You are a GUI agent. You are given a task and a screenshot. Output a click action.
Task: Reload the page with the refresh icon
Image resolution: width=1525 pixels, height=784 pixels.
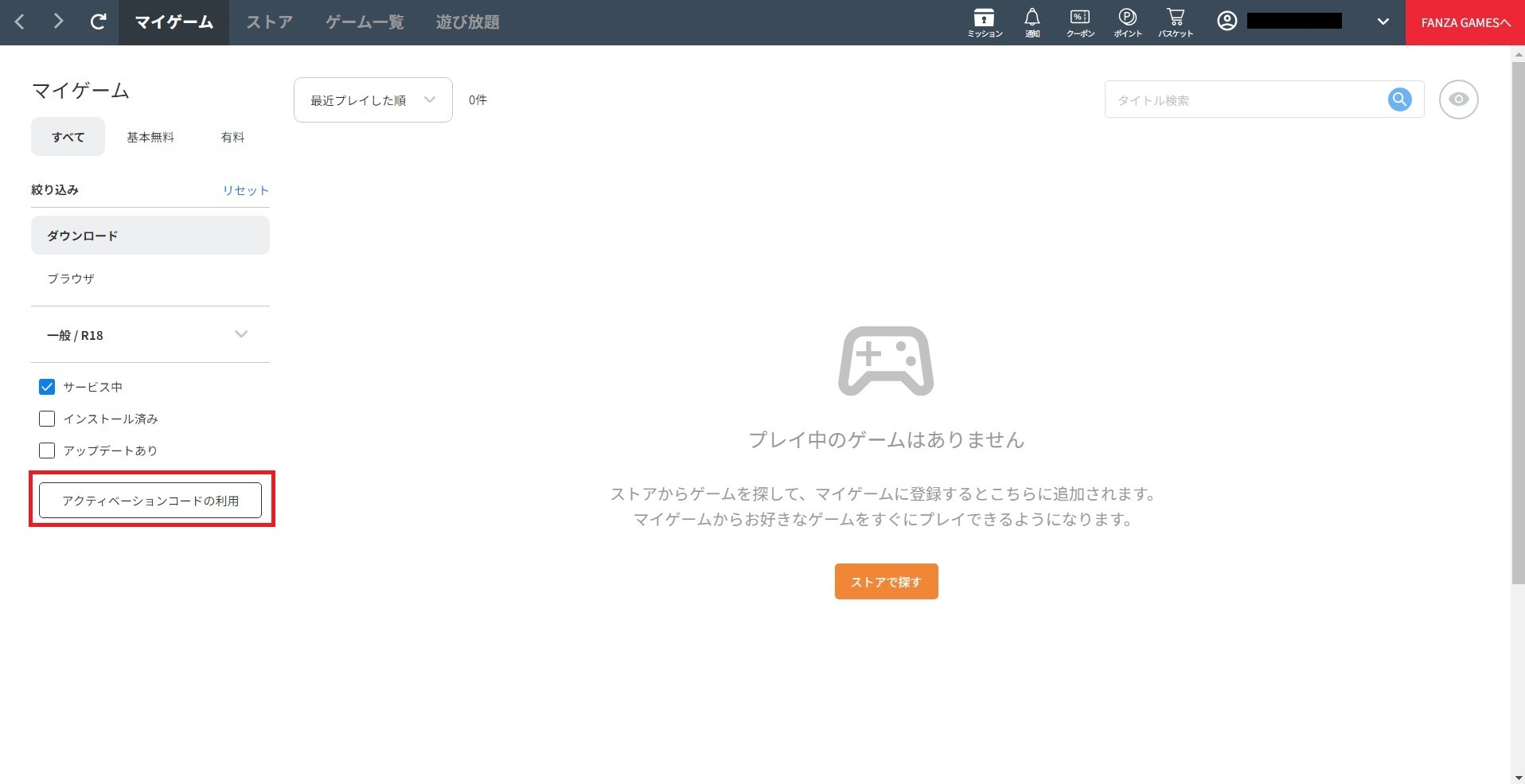tap(98, 22)
